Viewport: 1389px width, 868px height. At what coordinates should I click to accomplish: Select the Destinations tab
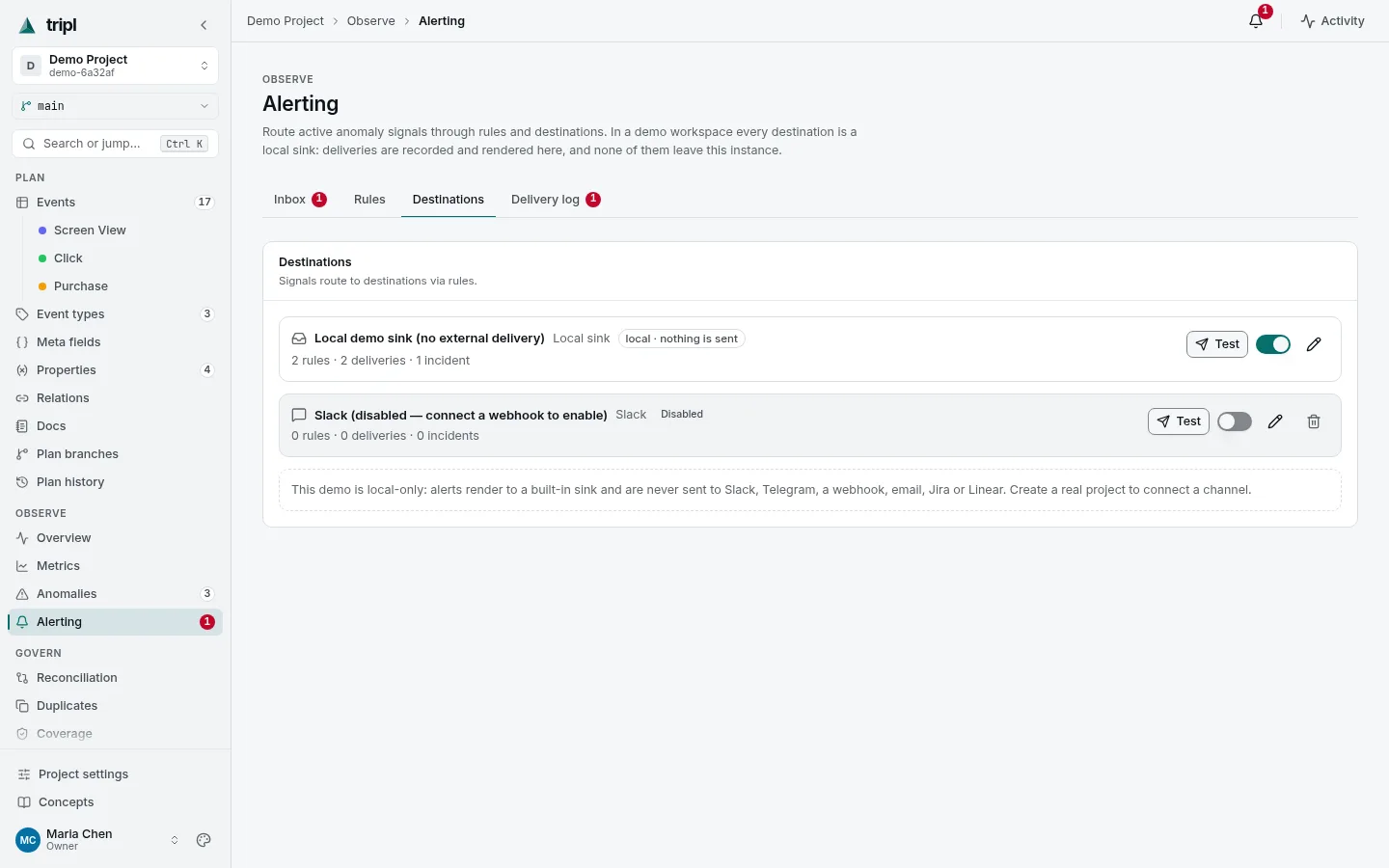coord(449,200)
